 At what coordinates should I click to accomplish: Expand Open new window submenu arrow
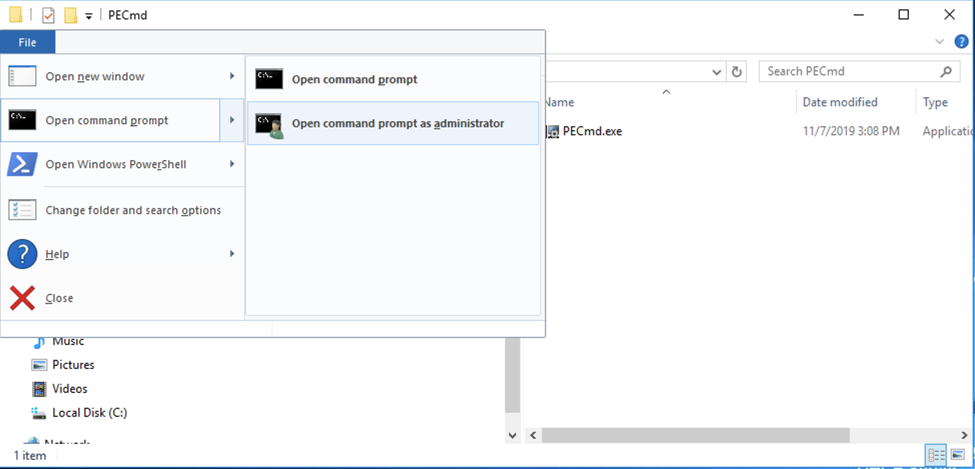(x=232, y=77)
